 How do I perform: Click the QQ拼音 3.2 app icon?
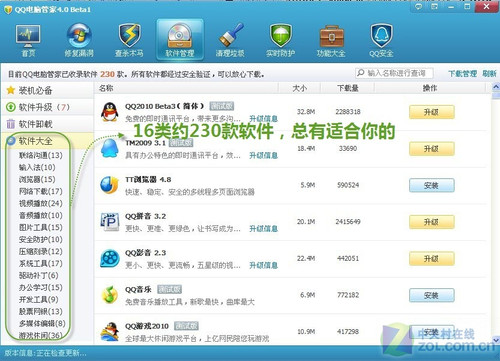109,222
